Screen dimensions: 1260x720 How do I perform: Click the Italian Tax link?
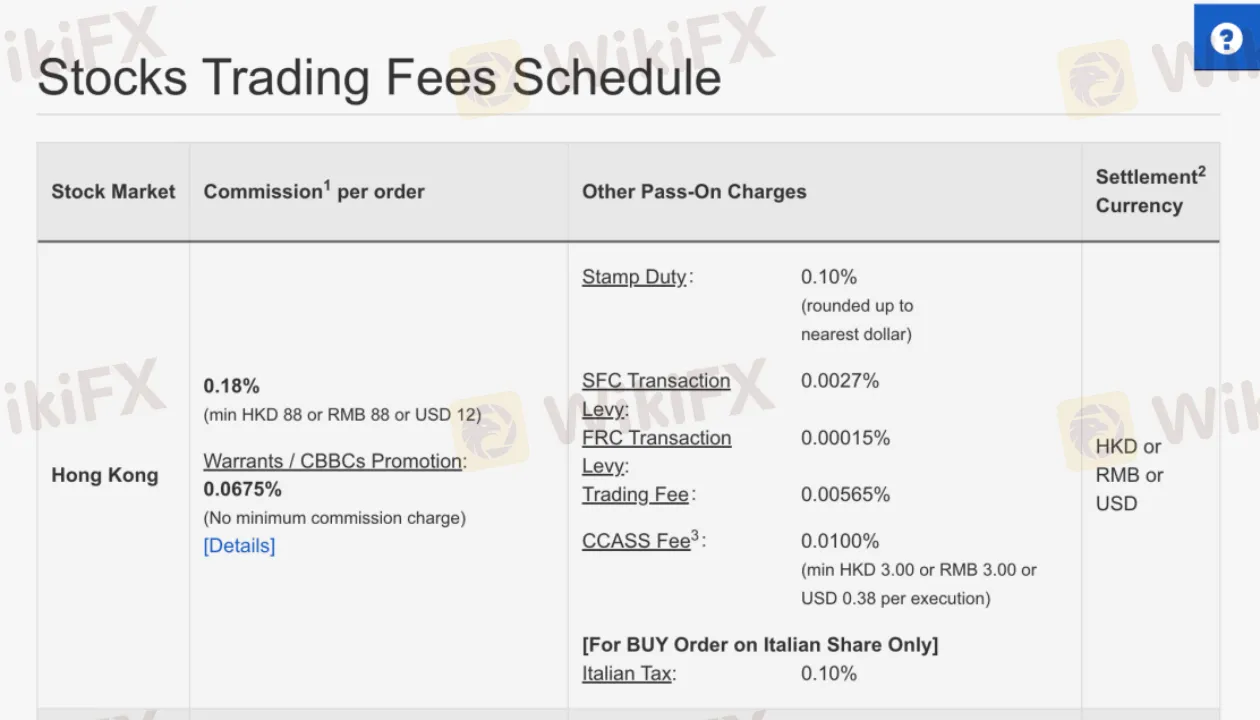627,674
